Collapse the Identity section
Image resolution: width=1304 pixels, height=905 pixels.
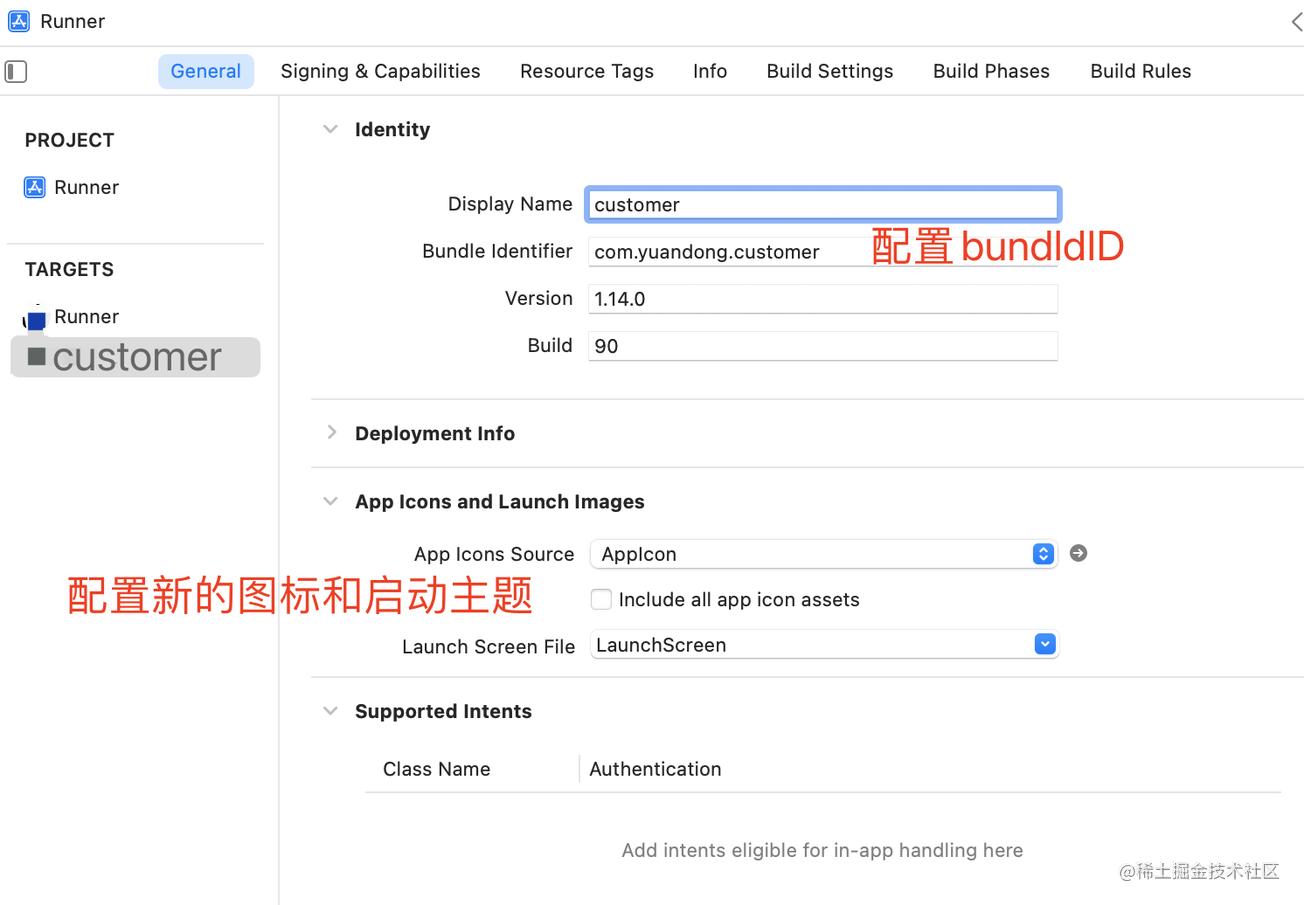point(330,129)
